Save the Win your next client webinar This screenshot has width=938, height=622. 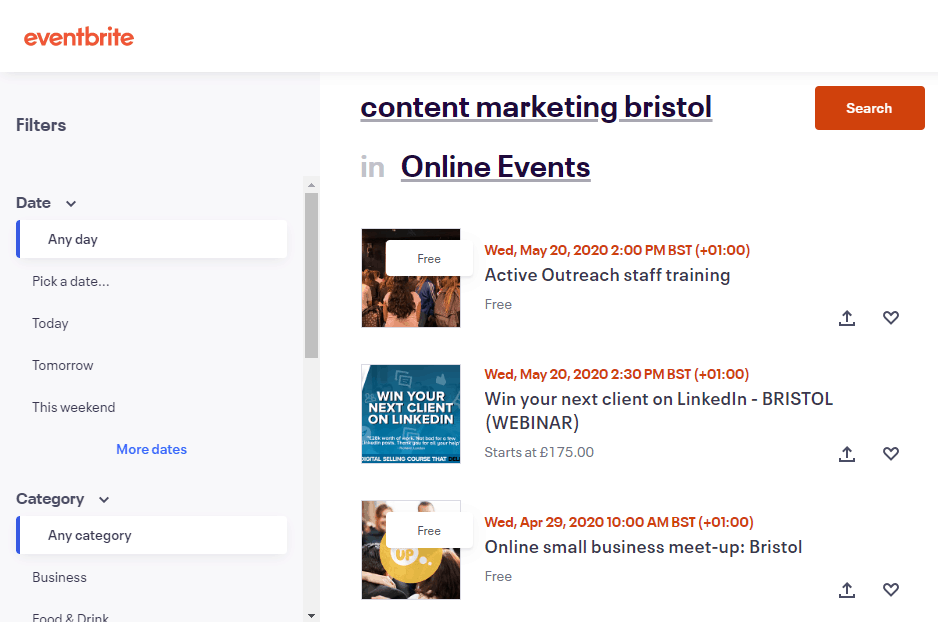pyautogui.click(x=891, y=453)
